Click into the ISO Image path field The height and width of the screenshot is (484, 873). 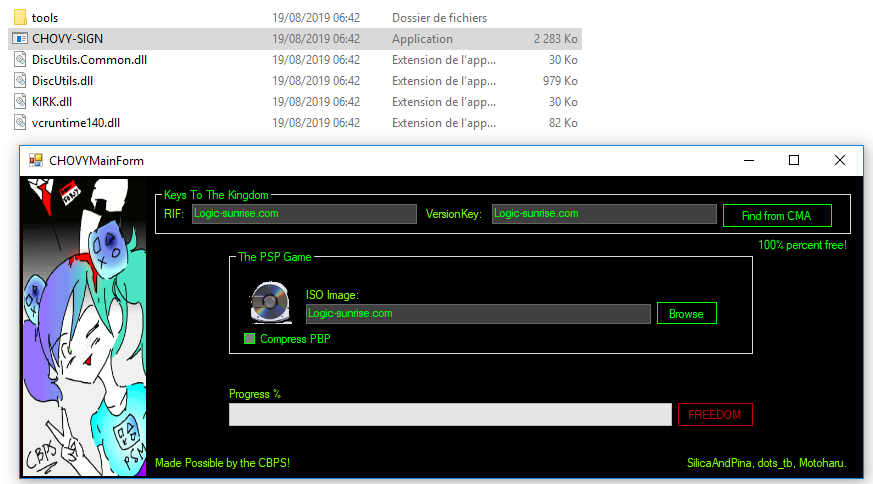(478, 314)
